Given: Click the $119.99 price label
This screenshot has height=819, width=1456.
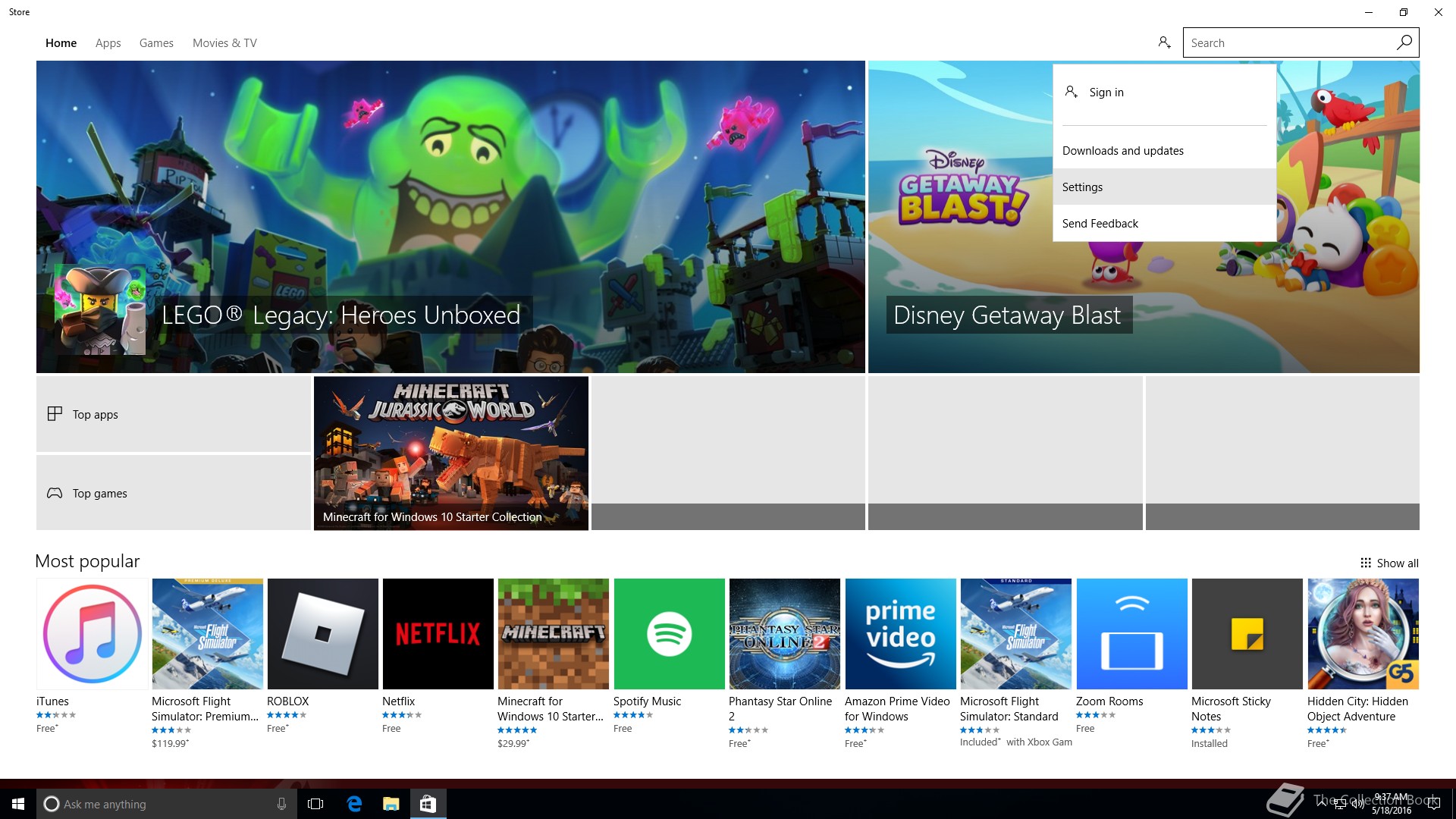Looking at the screenshot, I should coord(170,743).
